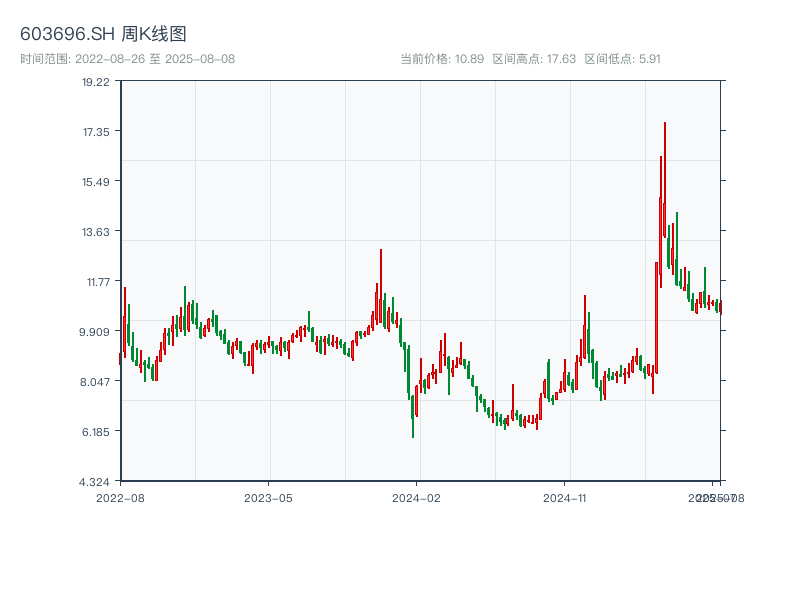This screenshot has width=800, height=600.
Task: Click the y-axis value 4.324
Action: click(94, 482)
